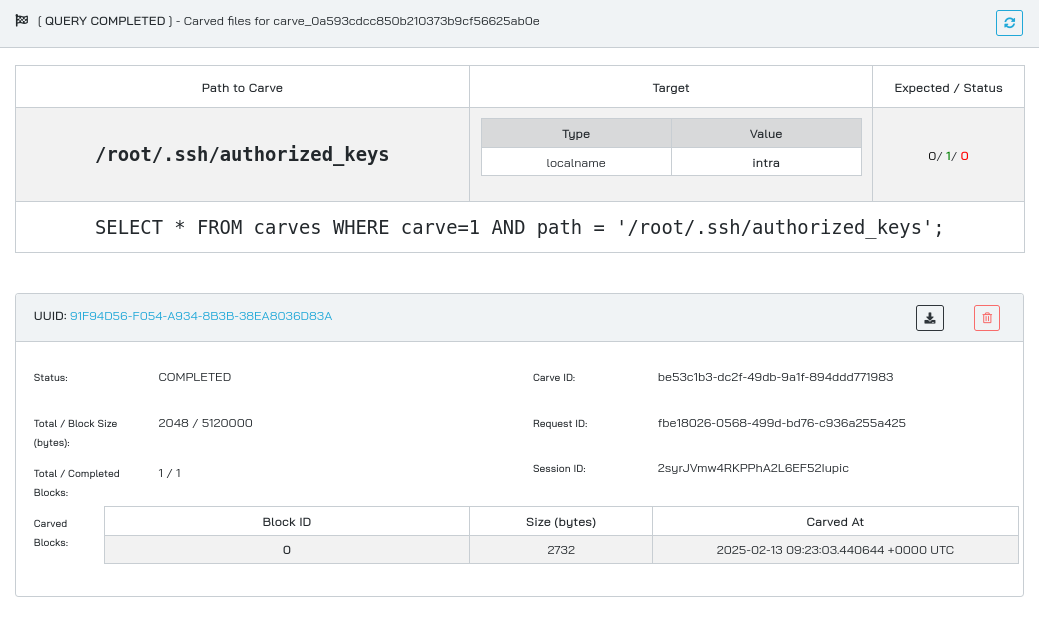The width and height of the screenshot is (1039, 625).
Task: Select the /root/.ssh/authorized_keys carve path
Action: (242, 154)
